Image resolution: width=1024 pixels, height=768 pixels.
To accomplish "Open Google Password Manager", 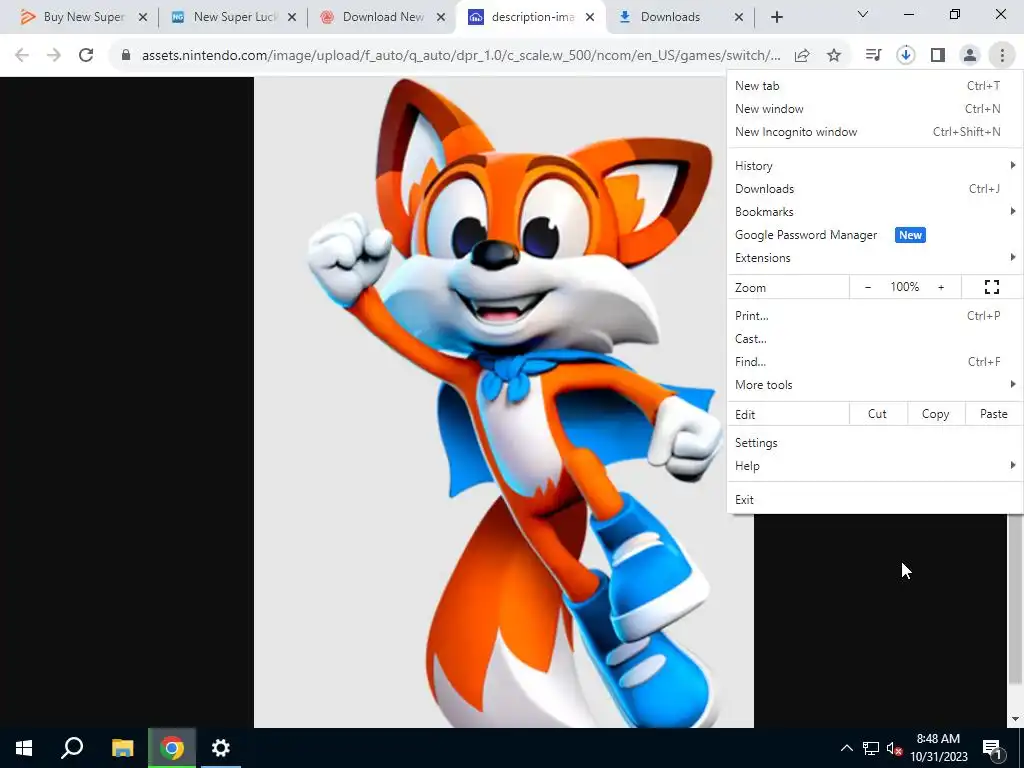I will tap(874, 234).
